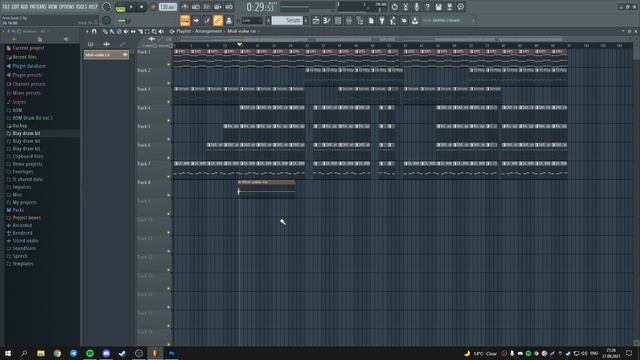This screenshot has height=360, width=640.
Task: Open the plugin picker plug icon
Action: (x=382, y=20)
